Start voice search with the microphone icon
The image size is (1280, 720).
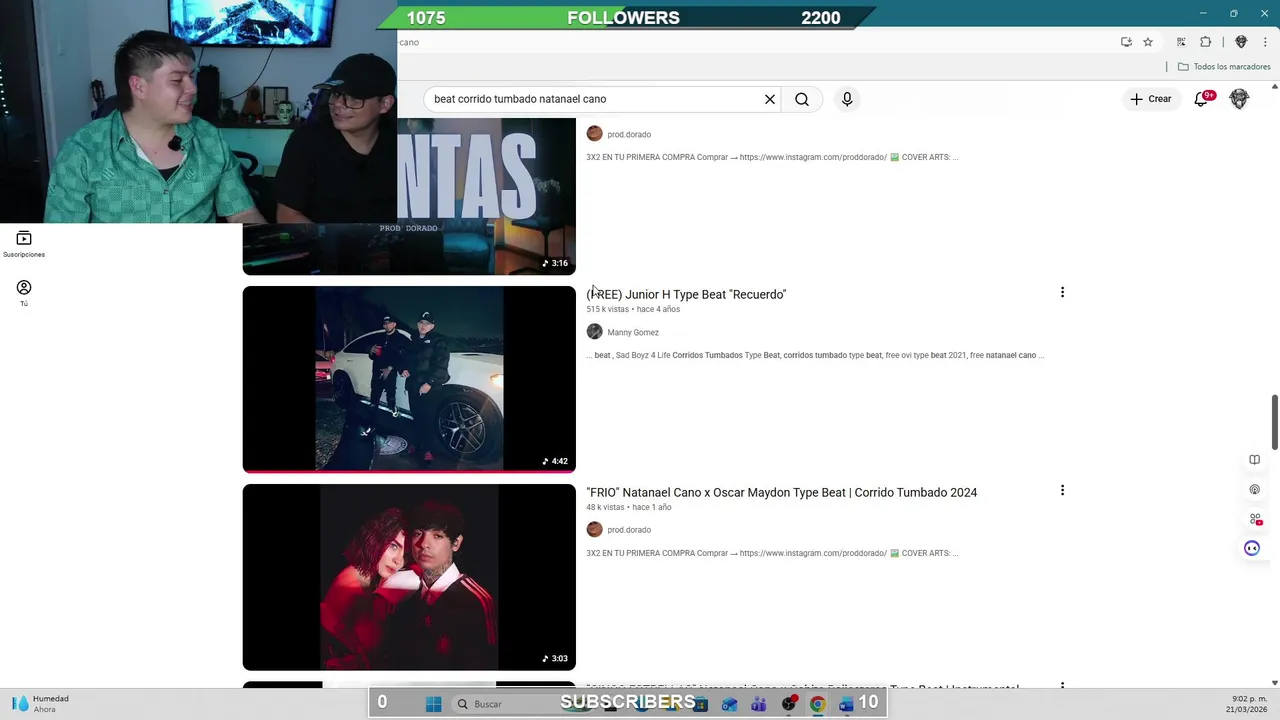pos(847,99)
